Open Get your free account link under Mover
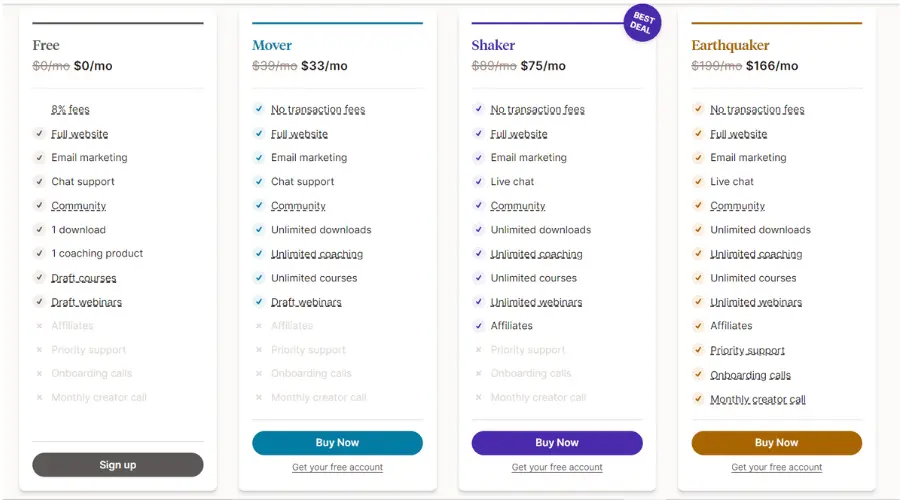This screenshot has width=900, height=500. [338, 467]
